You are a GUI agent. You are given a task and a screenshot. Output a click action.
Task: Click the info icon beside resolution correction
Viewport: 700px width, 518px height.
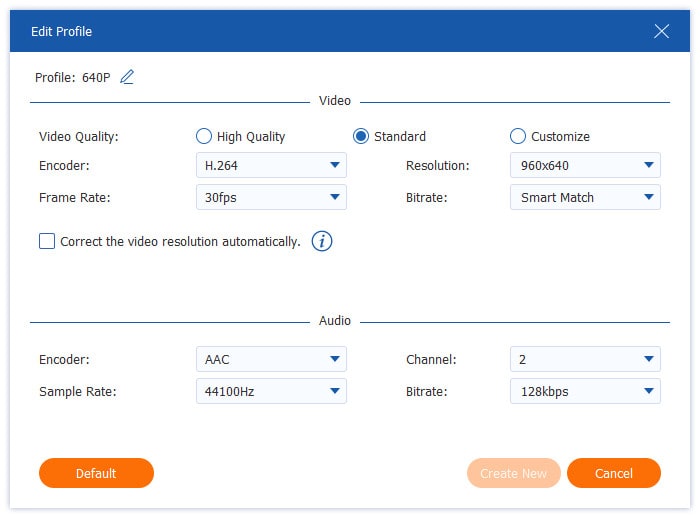(321, 241)
